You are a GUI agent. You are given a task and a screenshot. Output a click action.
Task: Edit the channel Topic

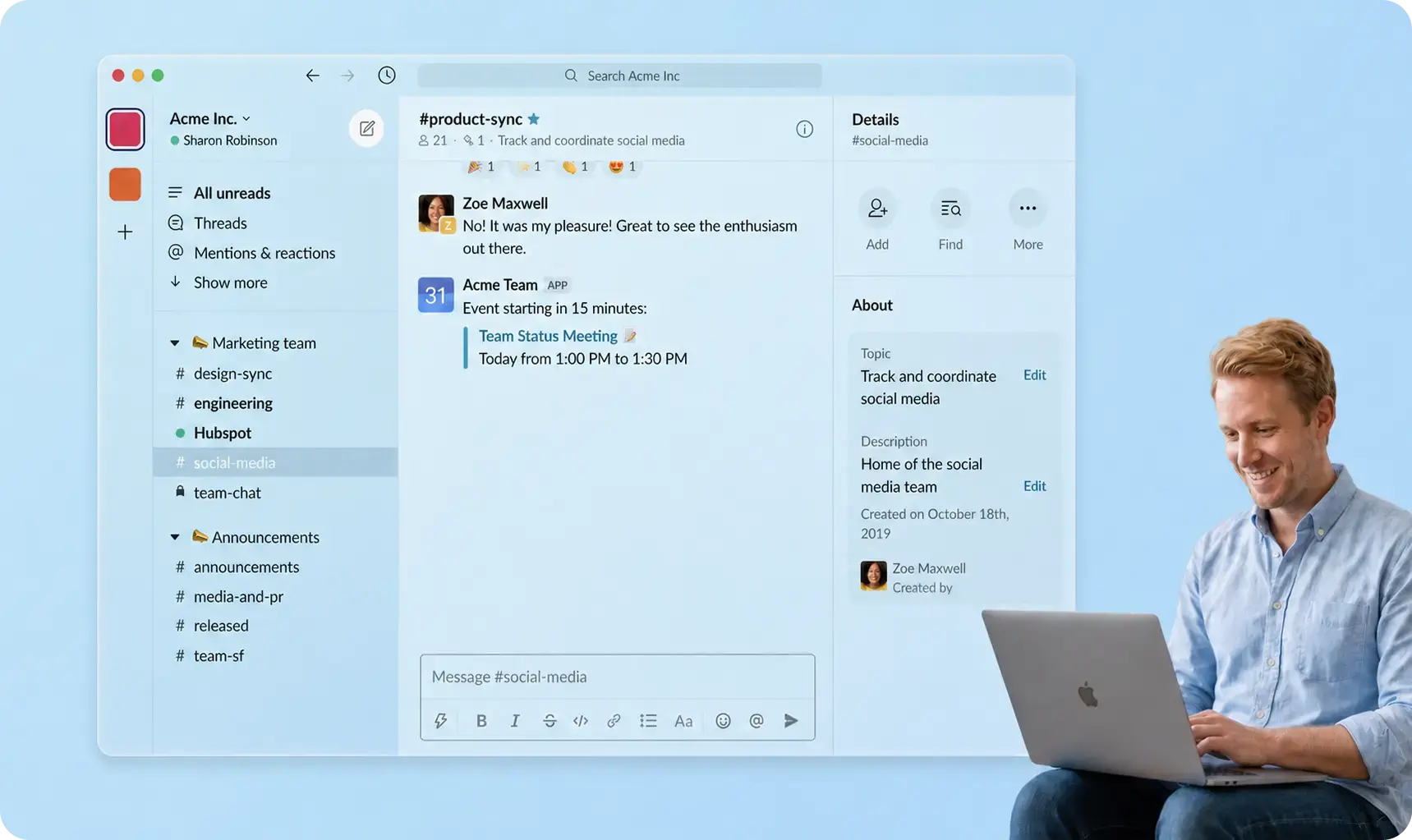[x=1034, y=375]
